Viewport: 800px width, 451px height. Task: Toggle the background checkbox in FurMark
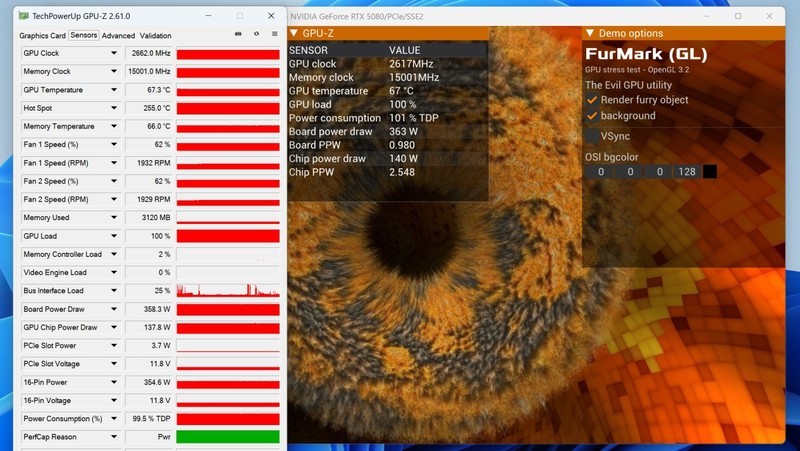(592, 116)
